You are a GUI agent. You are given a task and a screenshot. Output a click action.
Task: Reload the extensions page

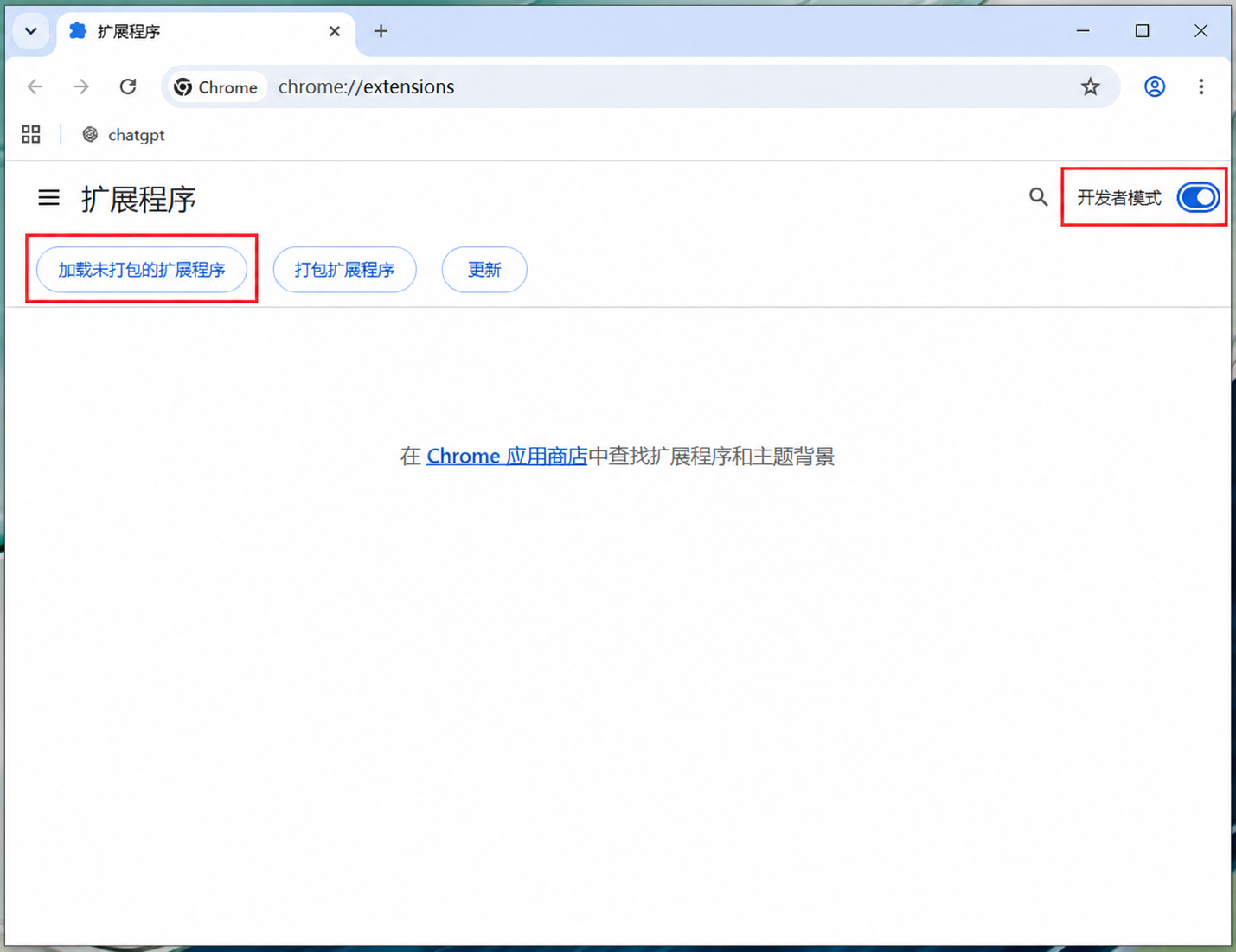(128, 86)
